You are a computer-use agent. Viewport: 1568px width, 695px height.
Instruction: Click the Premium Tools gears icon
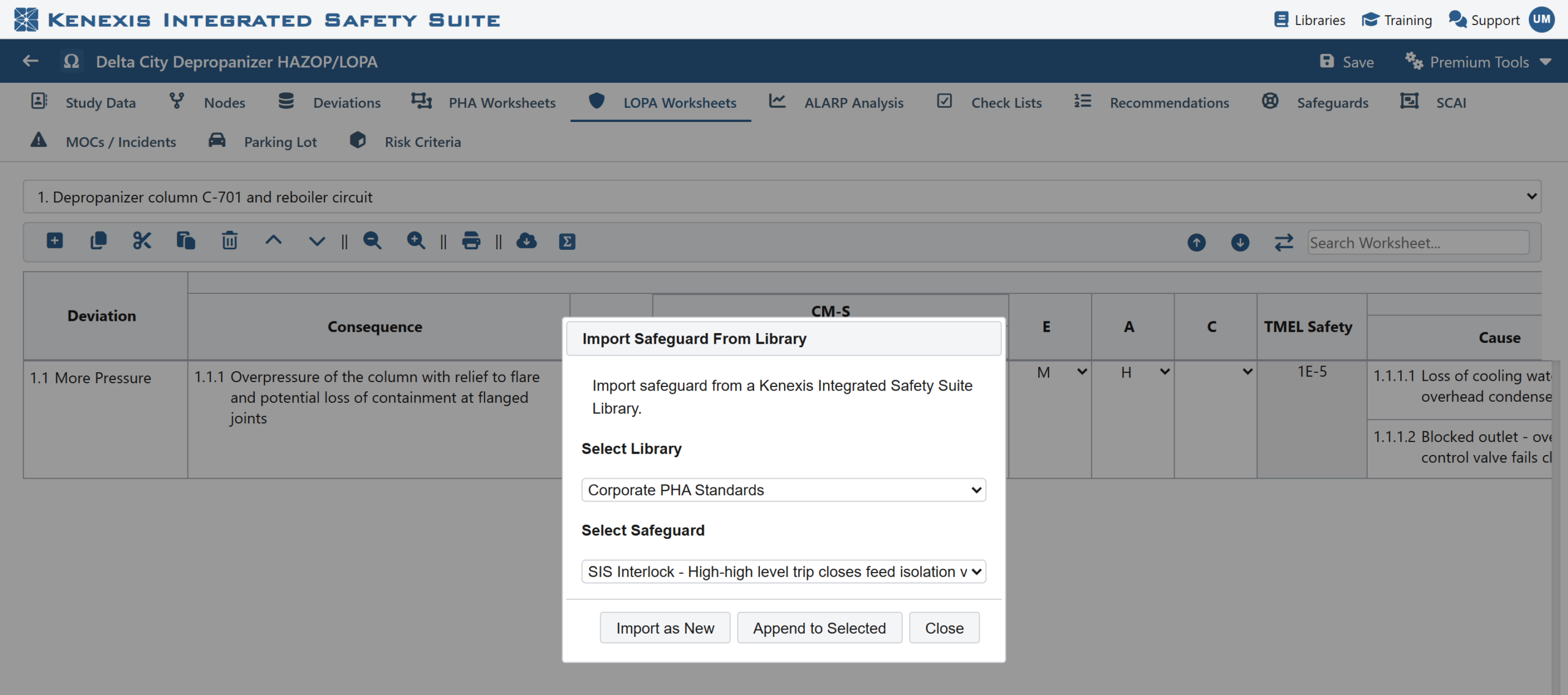tap(1414, 61)
